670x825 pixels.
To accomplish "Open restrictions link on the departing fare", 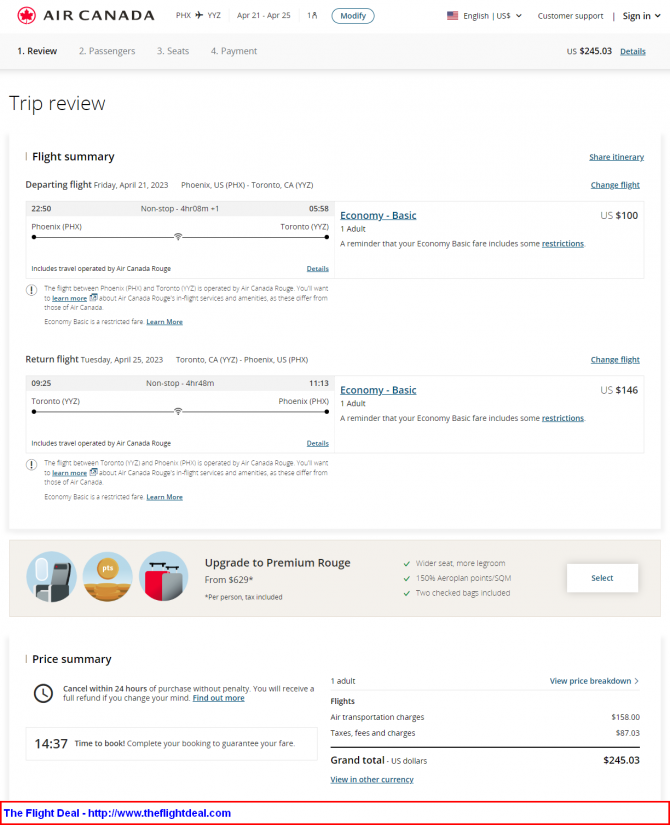I will point(563,244).
